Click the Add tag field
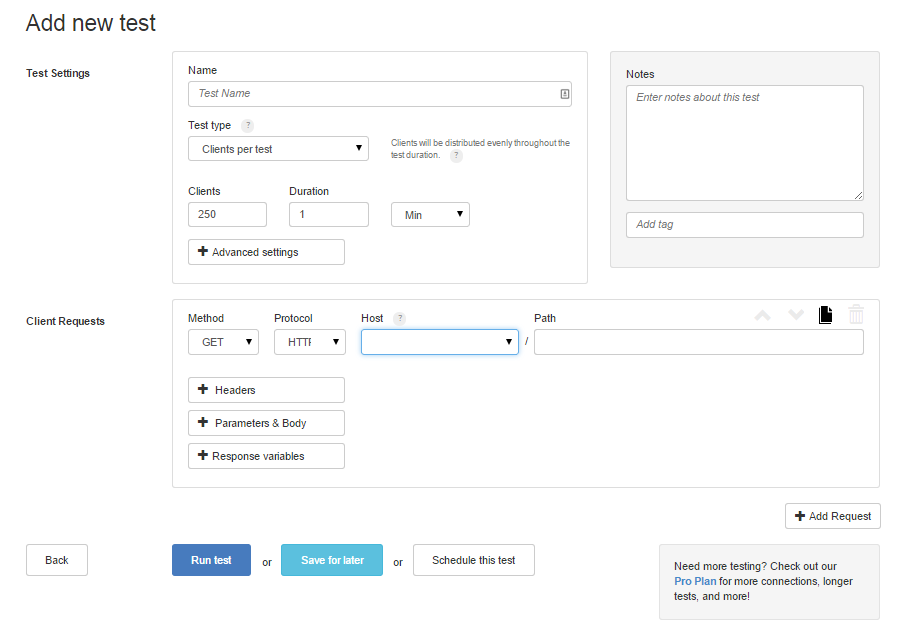Viewport: 916px width, 643px height. point(744,224)
